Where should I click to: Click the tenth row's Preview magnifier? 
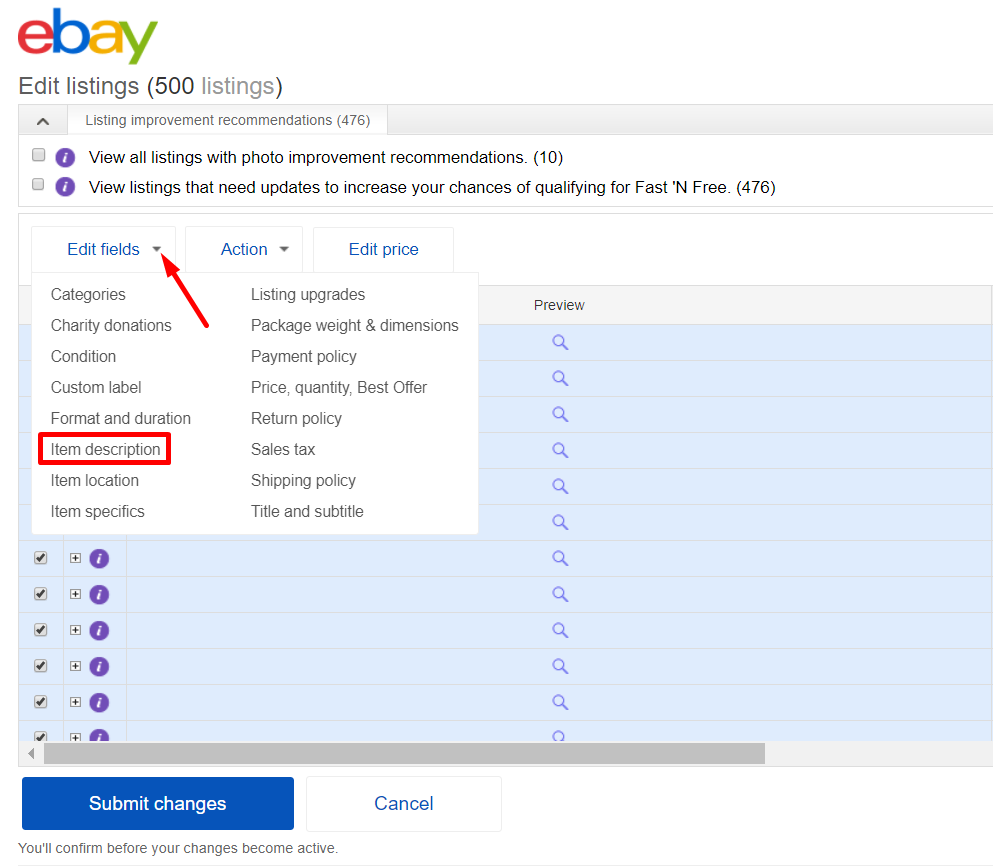coord(560,666)
